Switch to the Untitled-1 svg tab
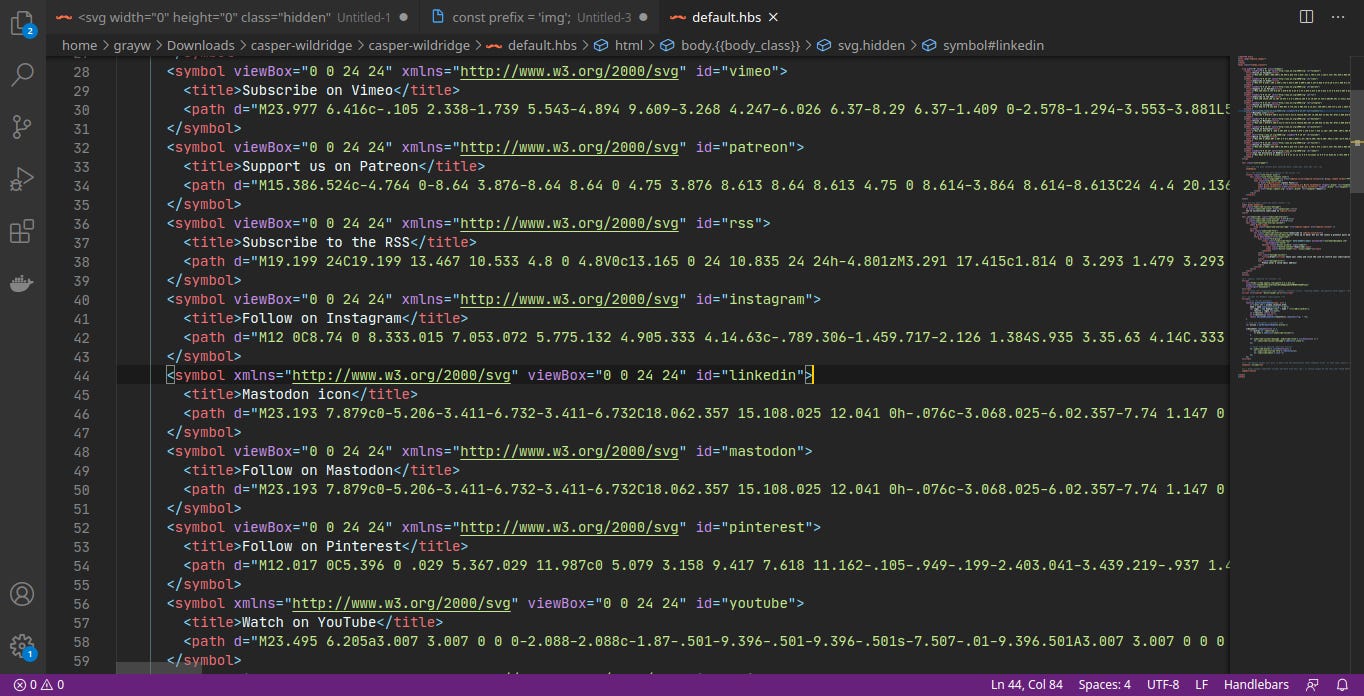Image resolution: width=1364 pixels, height=696 pixels. 234,17
